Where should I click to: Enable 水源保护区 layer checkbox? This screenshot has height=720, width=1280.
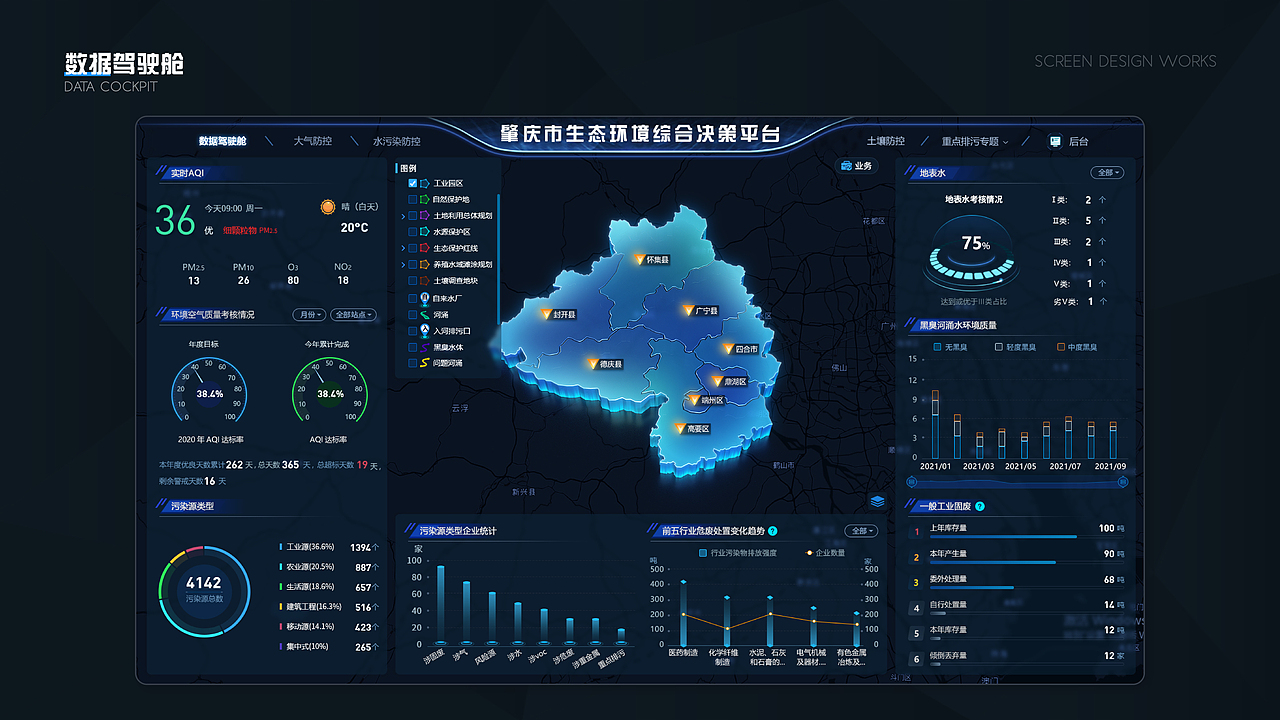(x=413, y=232)
